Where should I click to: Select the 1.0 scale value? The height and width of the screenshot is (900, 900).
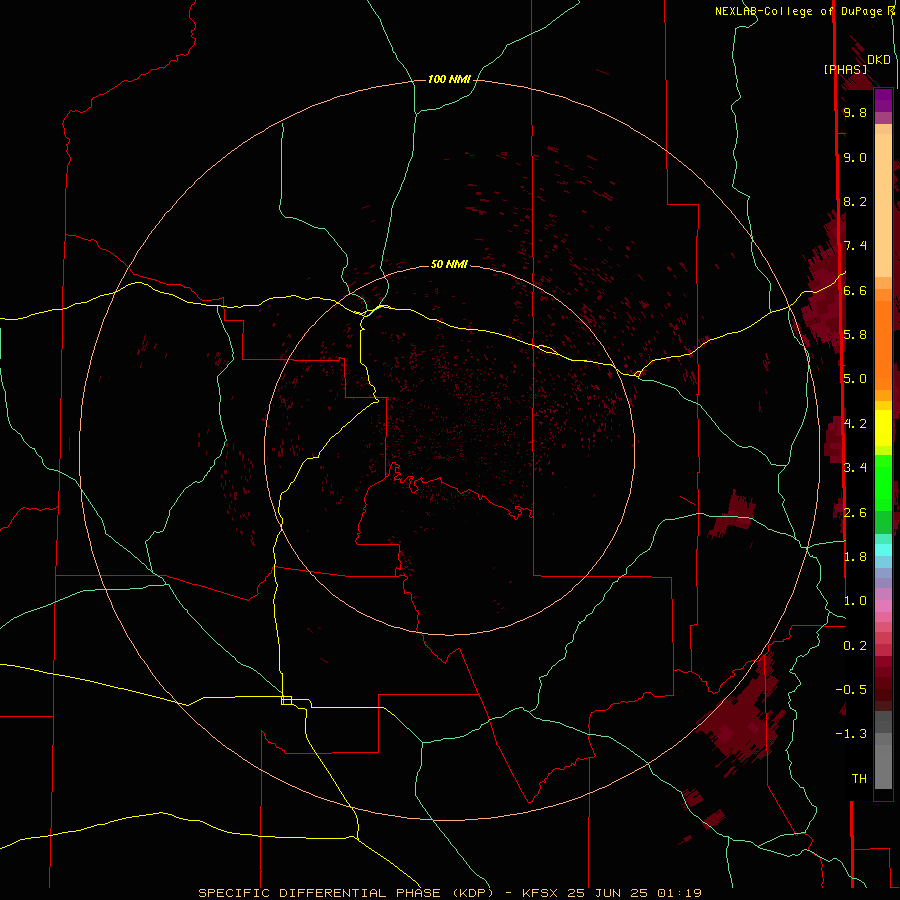855,600
